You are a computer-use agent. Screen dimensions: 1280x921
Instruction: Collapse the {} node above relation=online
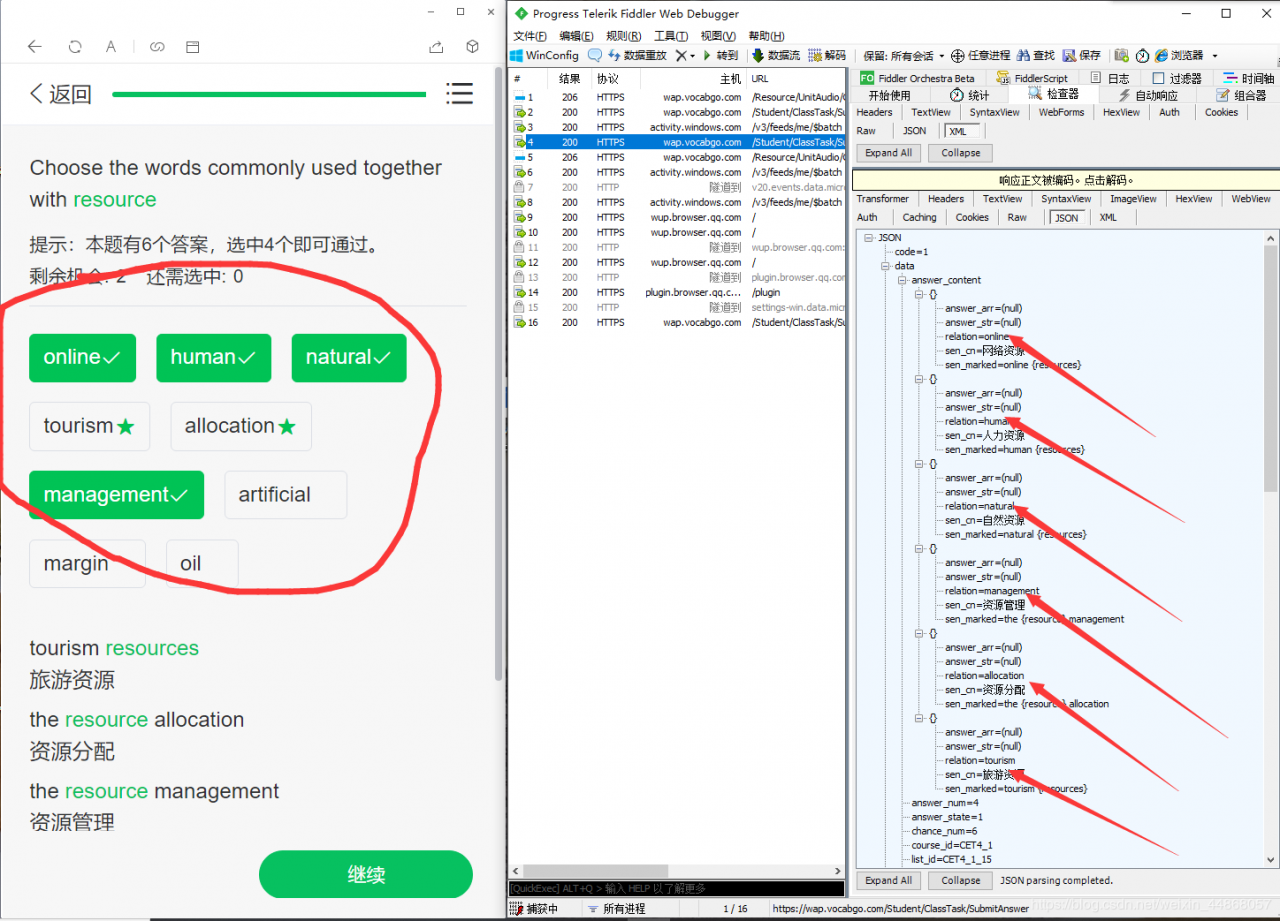coord(919,294)
